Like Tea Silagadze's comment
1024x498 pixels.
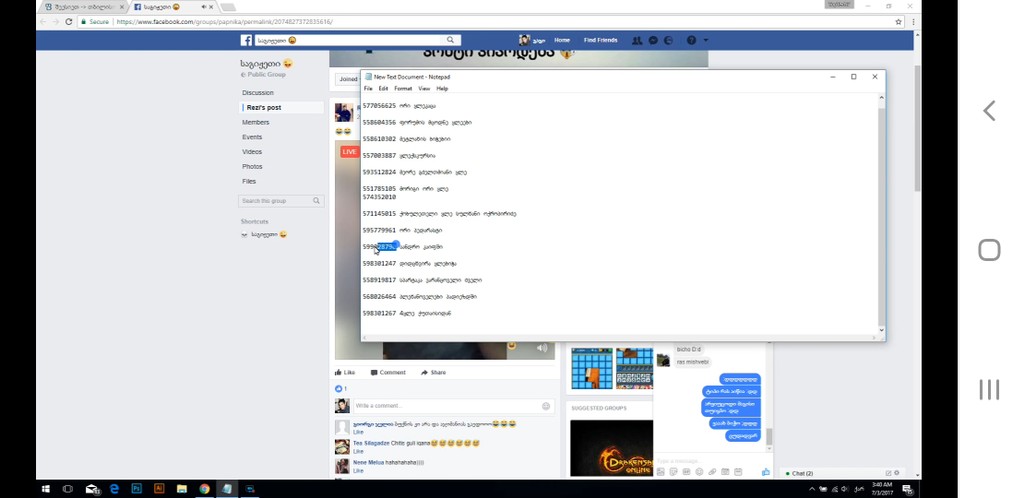(358, 451)
